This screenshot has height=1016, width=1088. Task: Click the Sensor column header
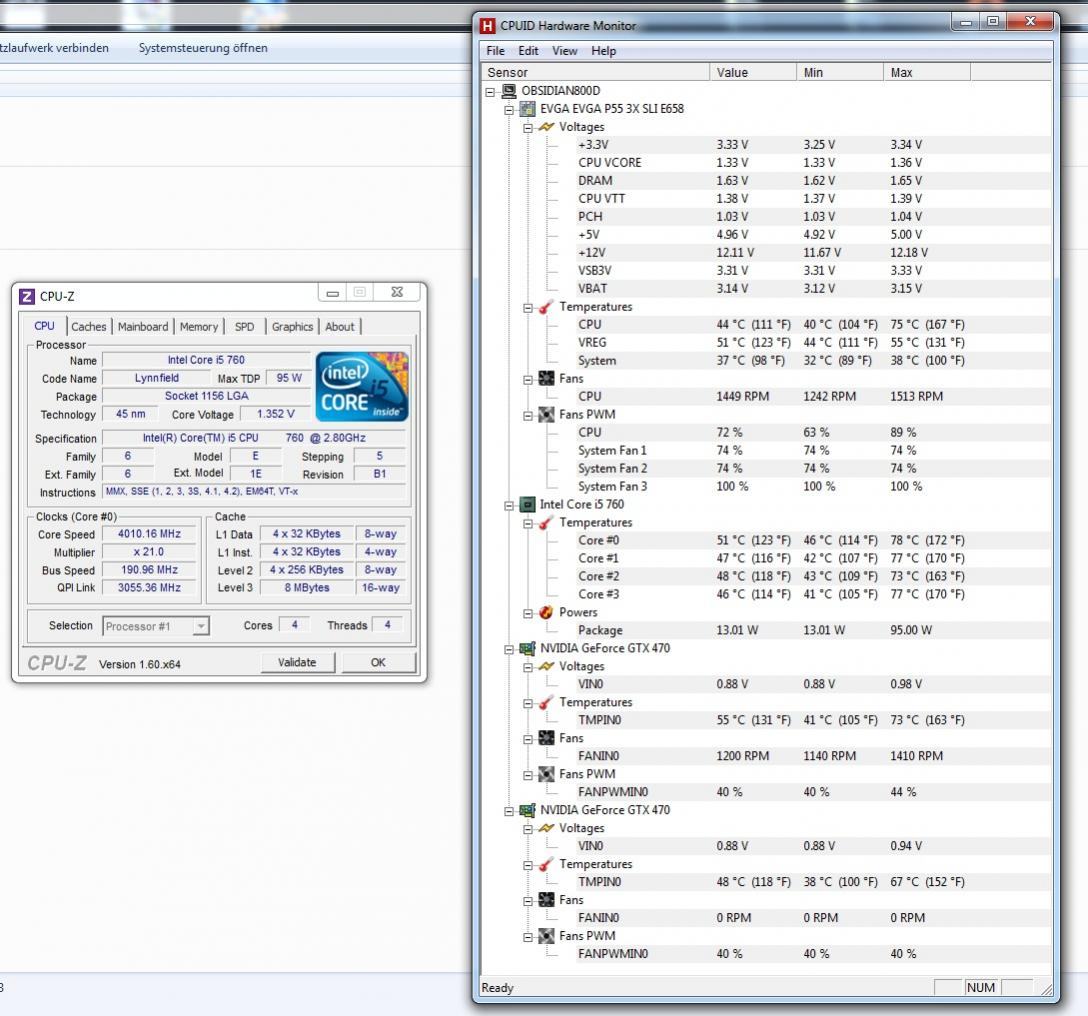(x=595, y=72)
